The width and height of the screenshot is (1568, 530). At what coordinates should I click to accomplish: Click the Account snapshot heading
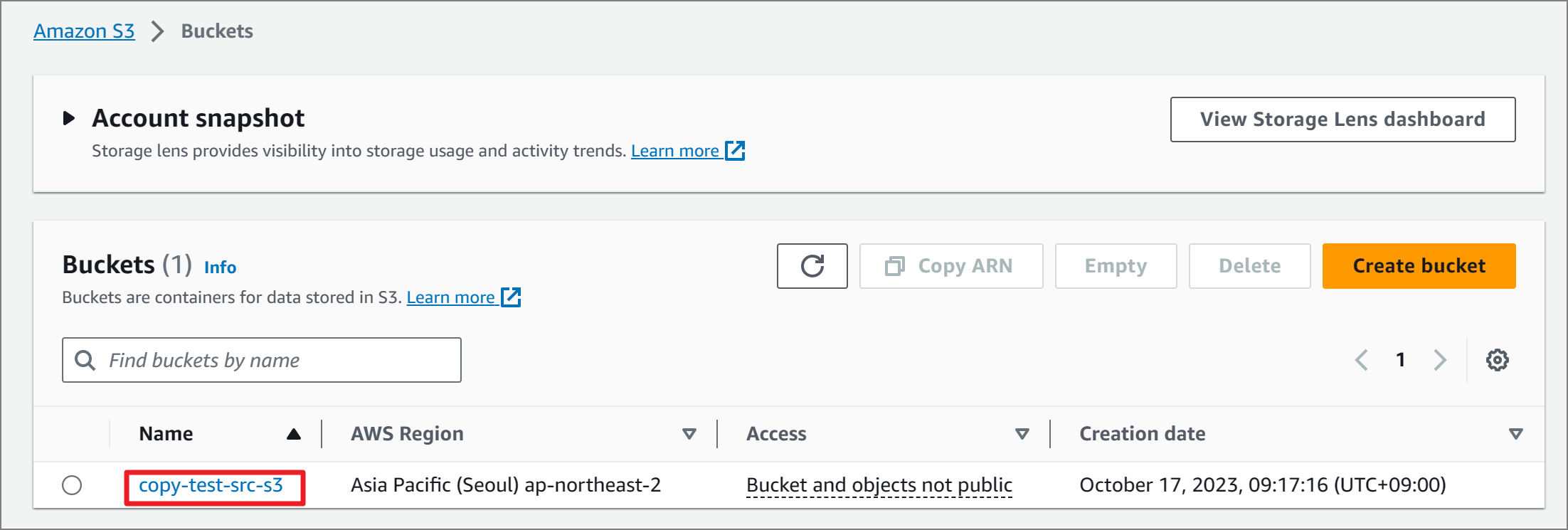(198, 118)
